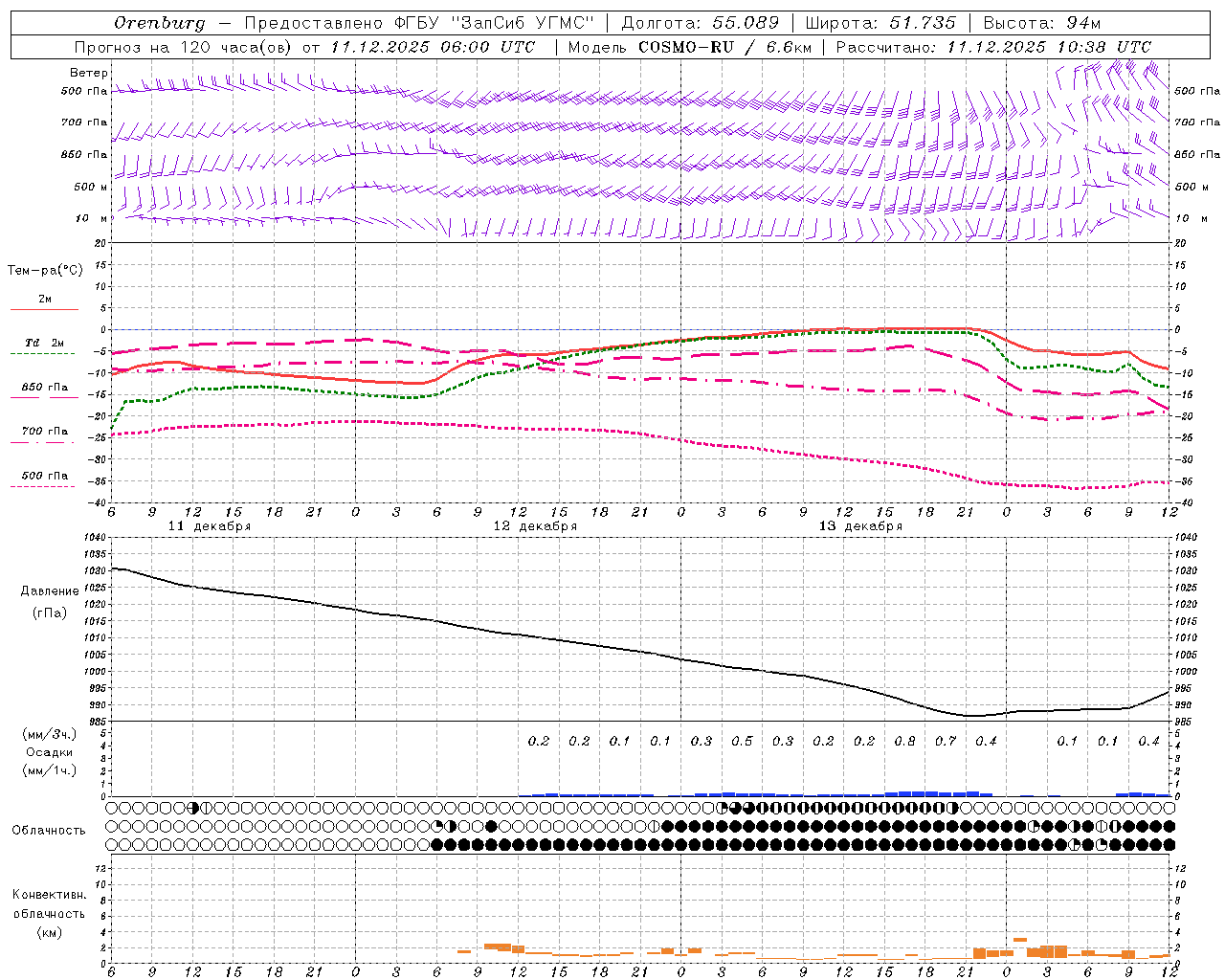Select the provider text ФГБУ "ЗапСиб УГМС"
This screenshot has width=1225, height=980.
495,23
